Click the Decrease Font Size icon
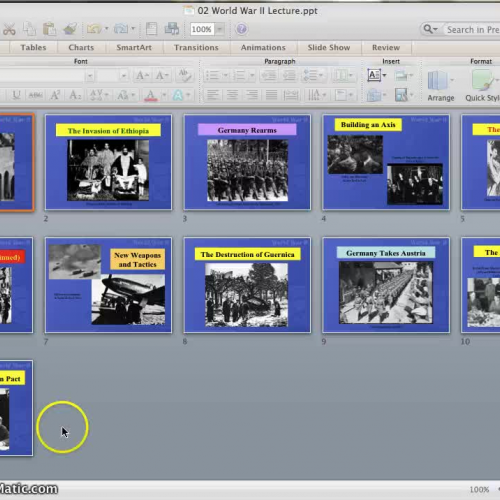 (x=162, y=76)
